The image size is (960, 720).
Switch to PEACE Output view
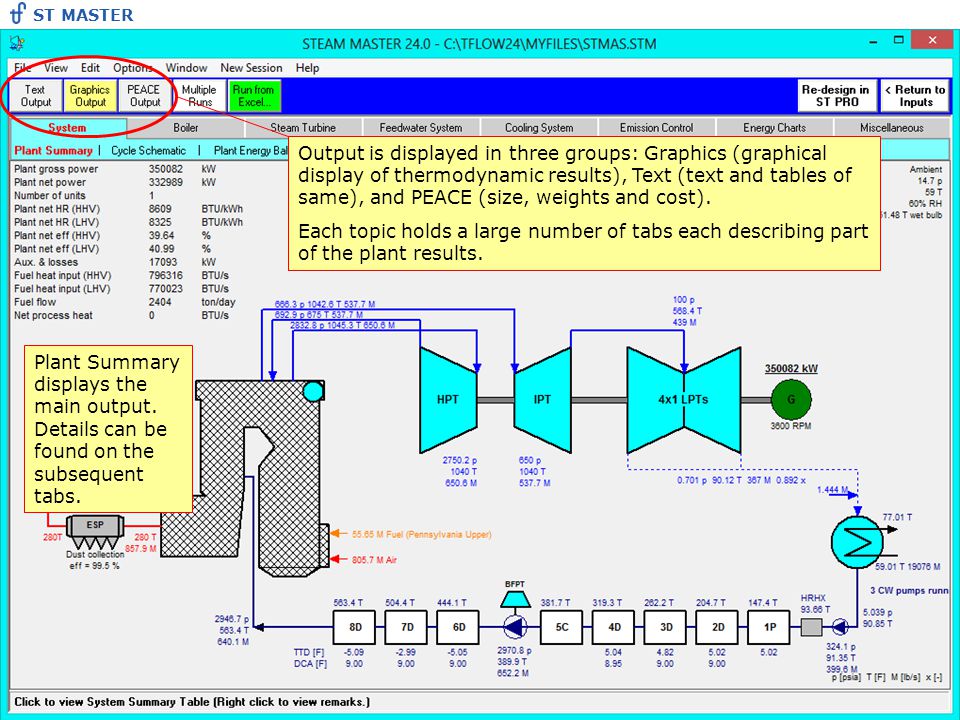click(x=144, y=96)
